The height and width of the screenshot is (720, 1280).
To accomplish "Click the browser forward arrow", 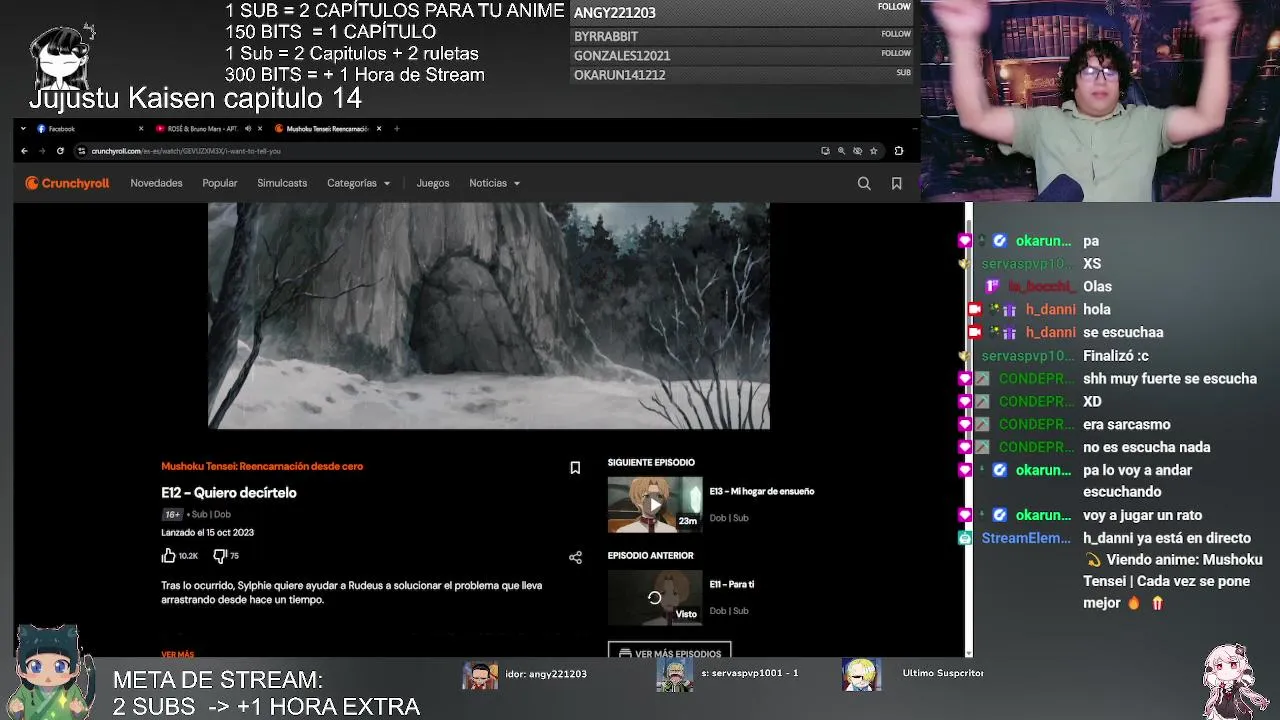I will [x=42, y=151].
